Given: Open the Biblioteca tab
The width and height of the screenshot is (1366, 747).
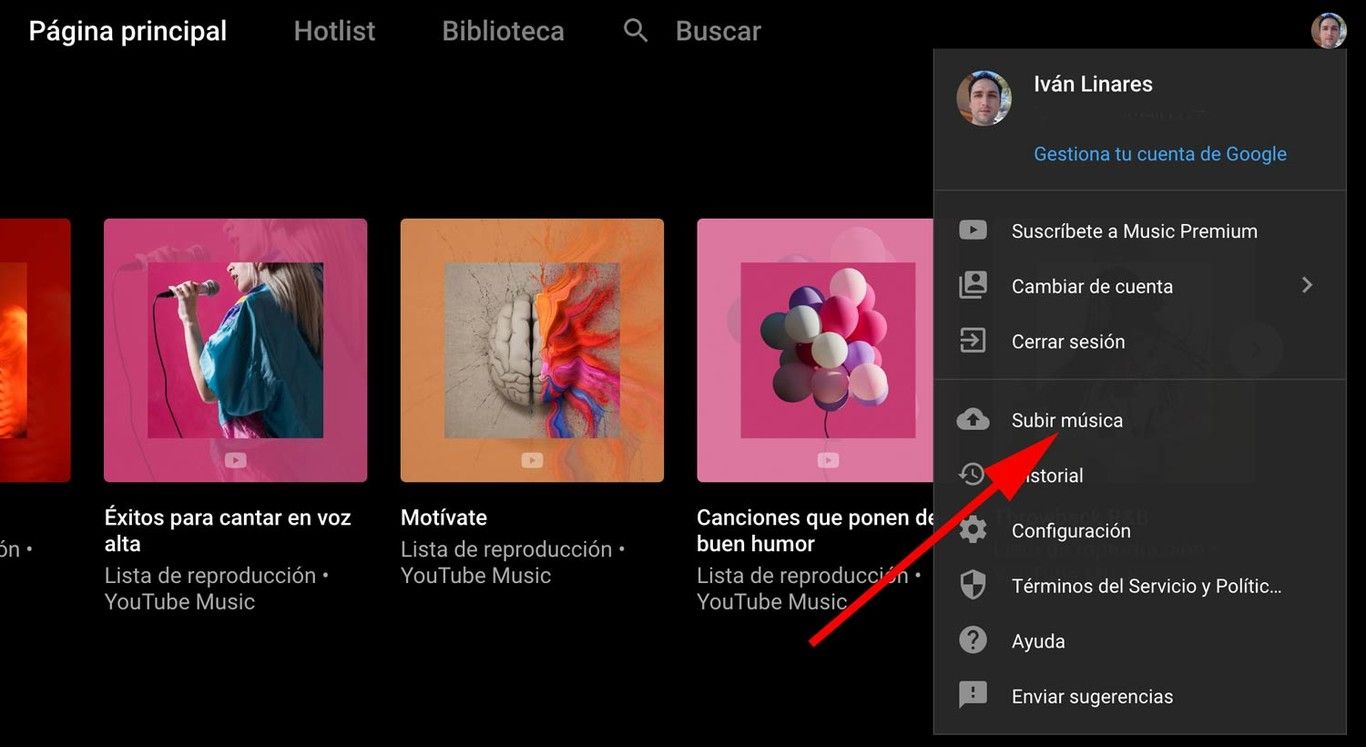Looking at the screenshot, I should (503, 31).
